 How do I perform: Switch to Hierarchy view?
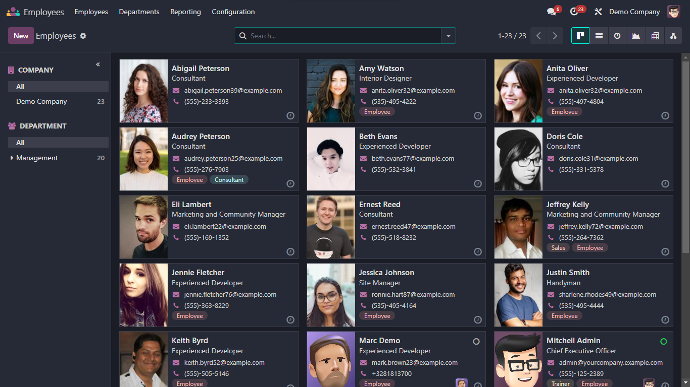(673, 36)
